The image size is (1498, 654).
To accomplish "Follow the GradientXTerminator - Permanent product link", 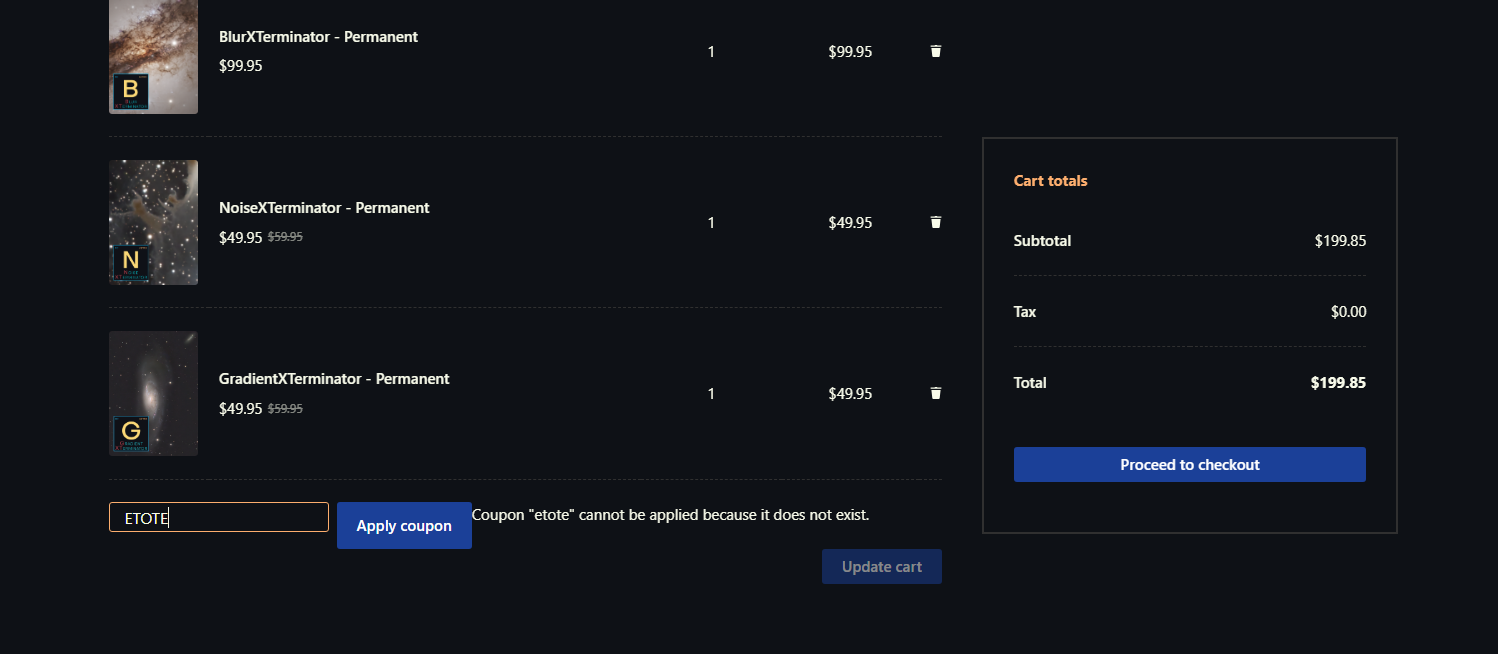I will (334, 379).
